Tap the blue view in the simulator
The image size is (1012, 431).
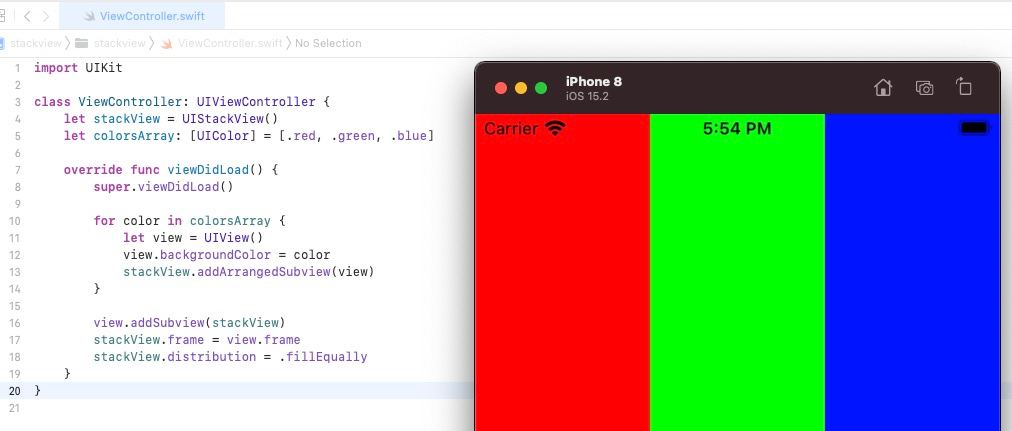[x=912, y=272]
